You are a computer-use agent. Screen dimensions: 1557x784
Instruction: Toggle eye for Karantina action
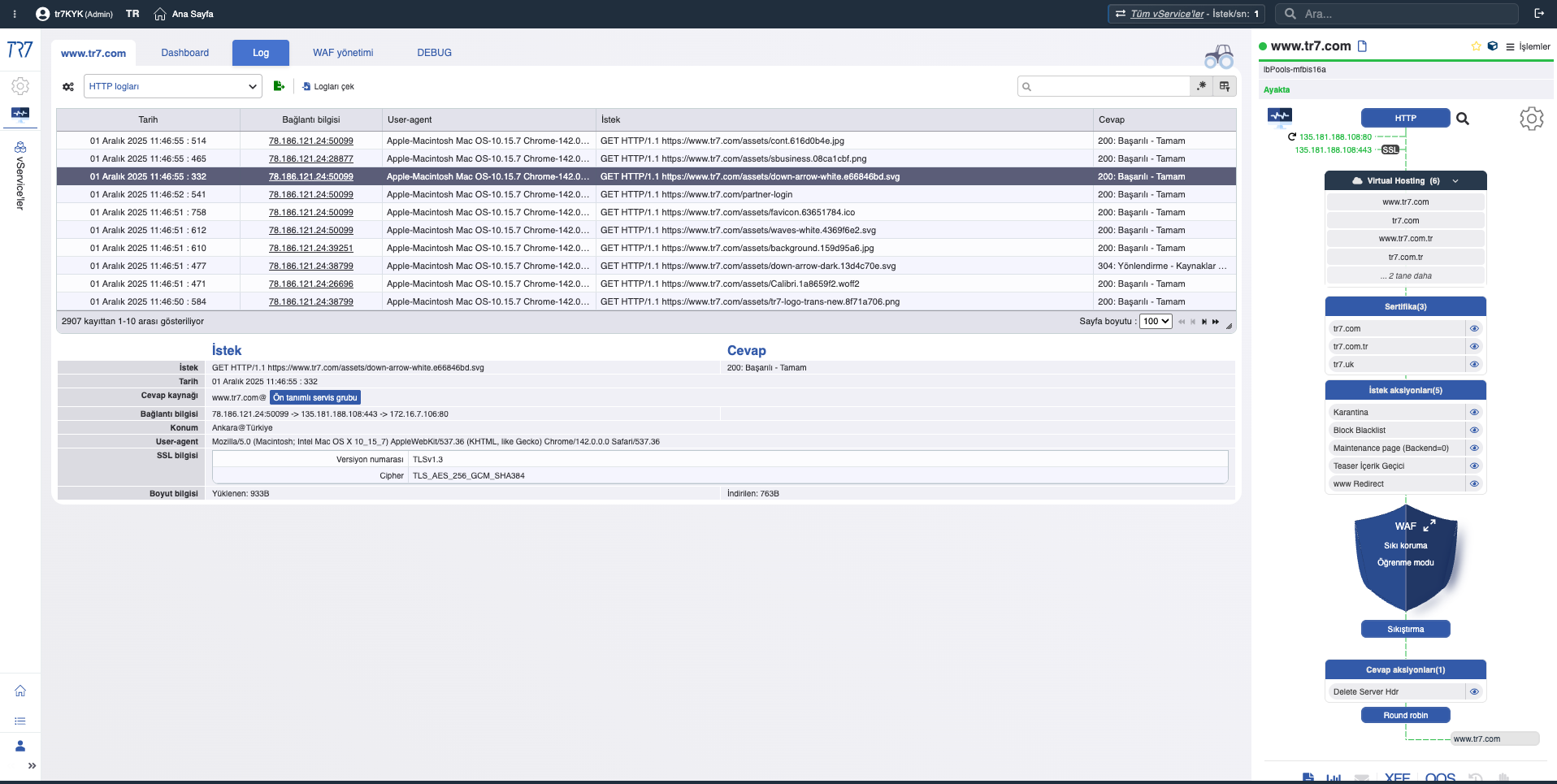click(x=1474, y=413)
